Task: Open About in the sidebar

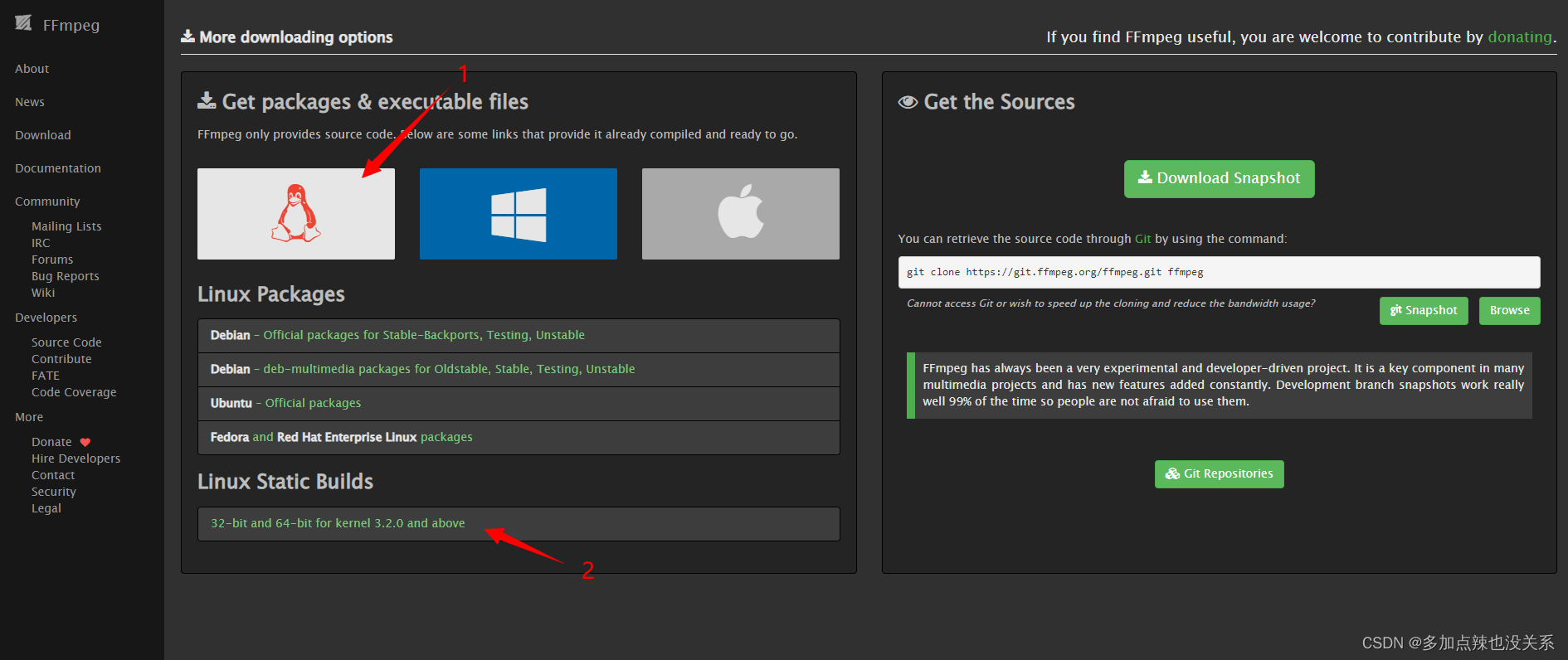Action: (32, 69)
